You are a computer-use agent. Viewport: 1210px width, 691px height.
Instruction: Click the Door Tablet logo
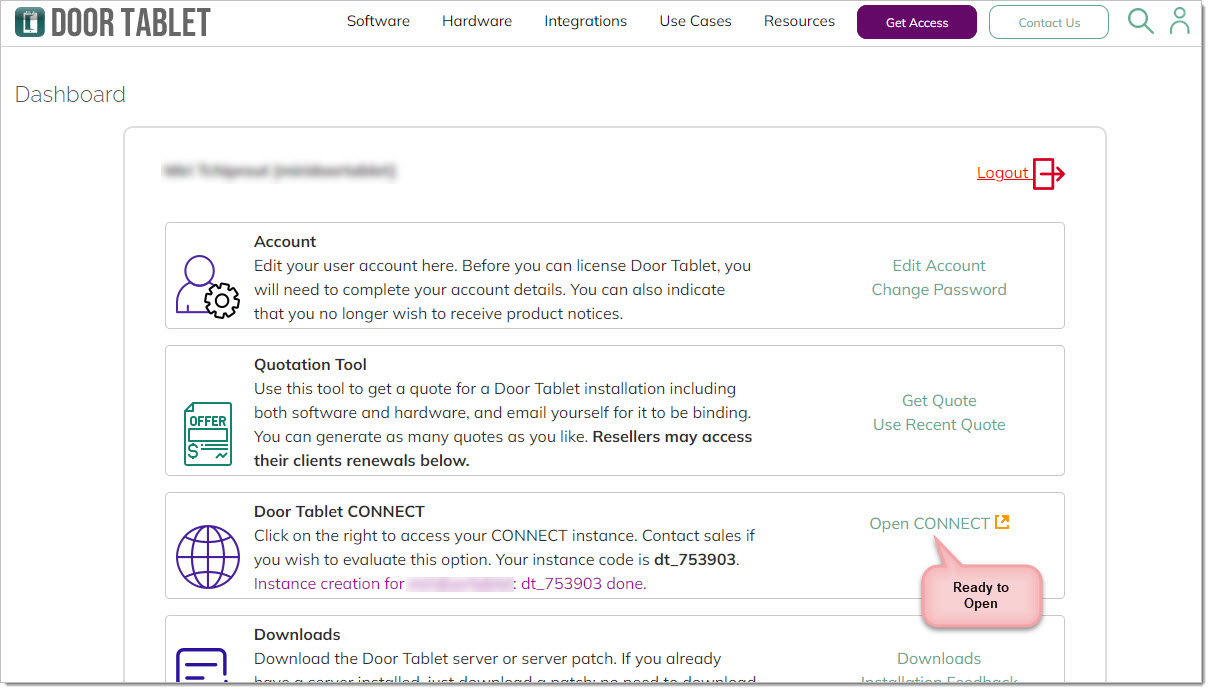point(113,22)
